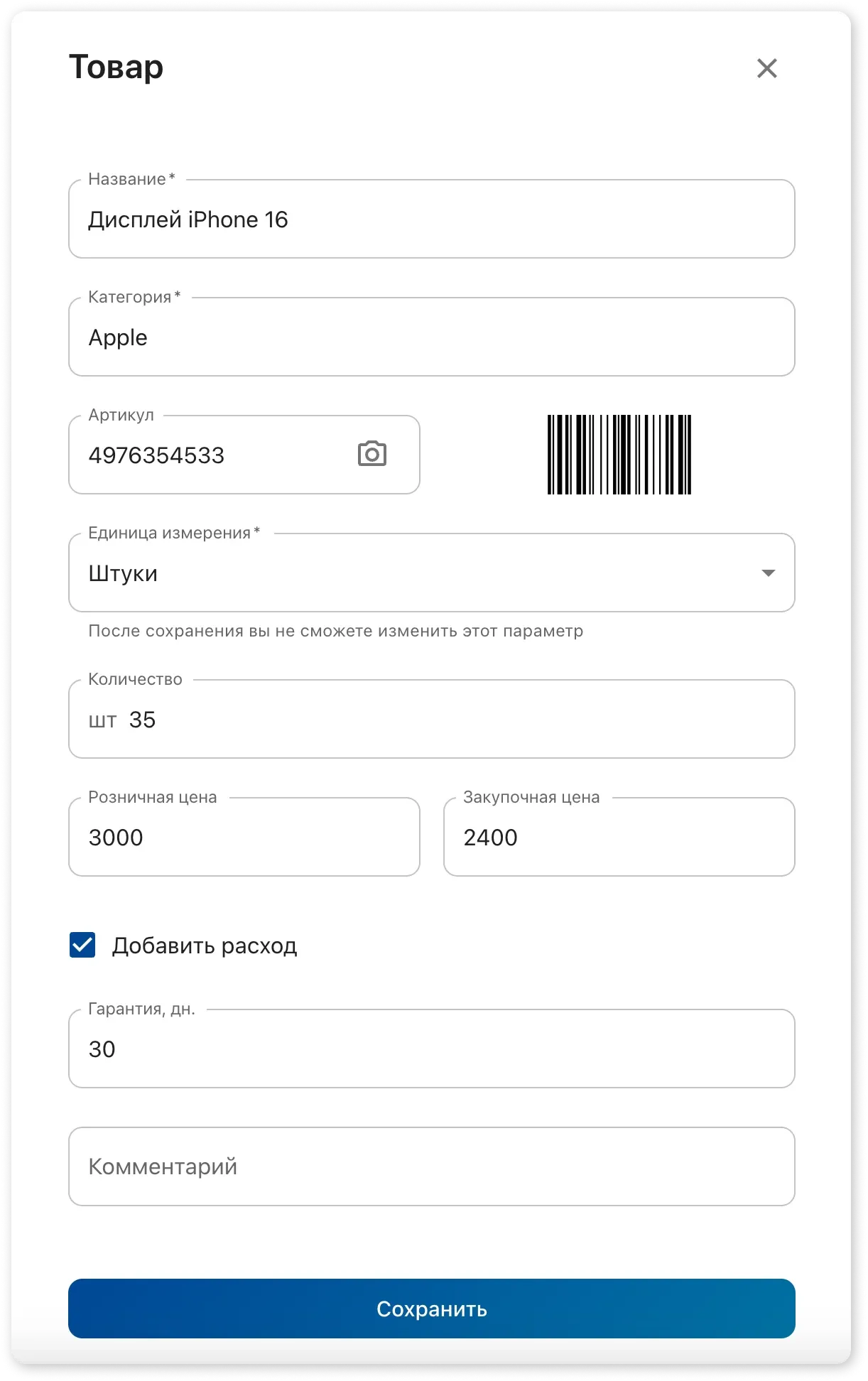Image resolution: width=868 pixels, height=1381 pixels.
Task: Close the Товар dialog
Action: (x=767, y=68)
